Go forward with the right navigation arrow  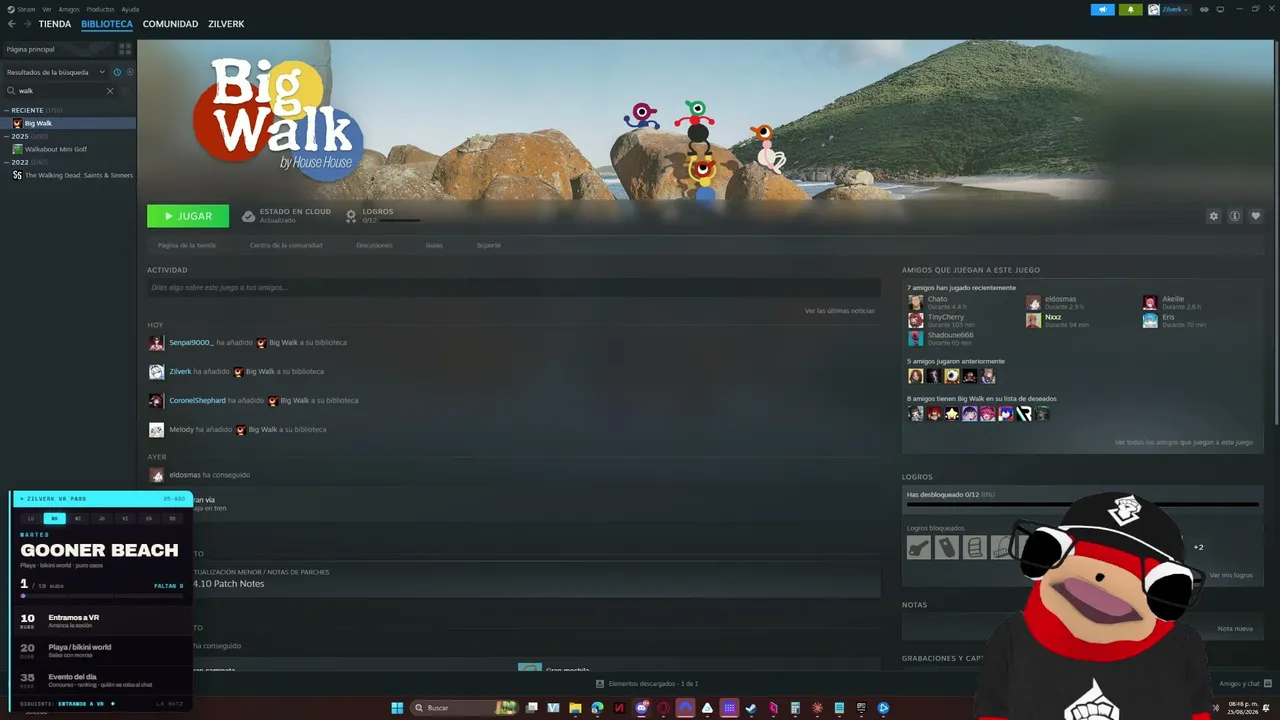pos(27,24)
